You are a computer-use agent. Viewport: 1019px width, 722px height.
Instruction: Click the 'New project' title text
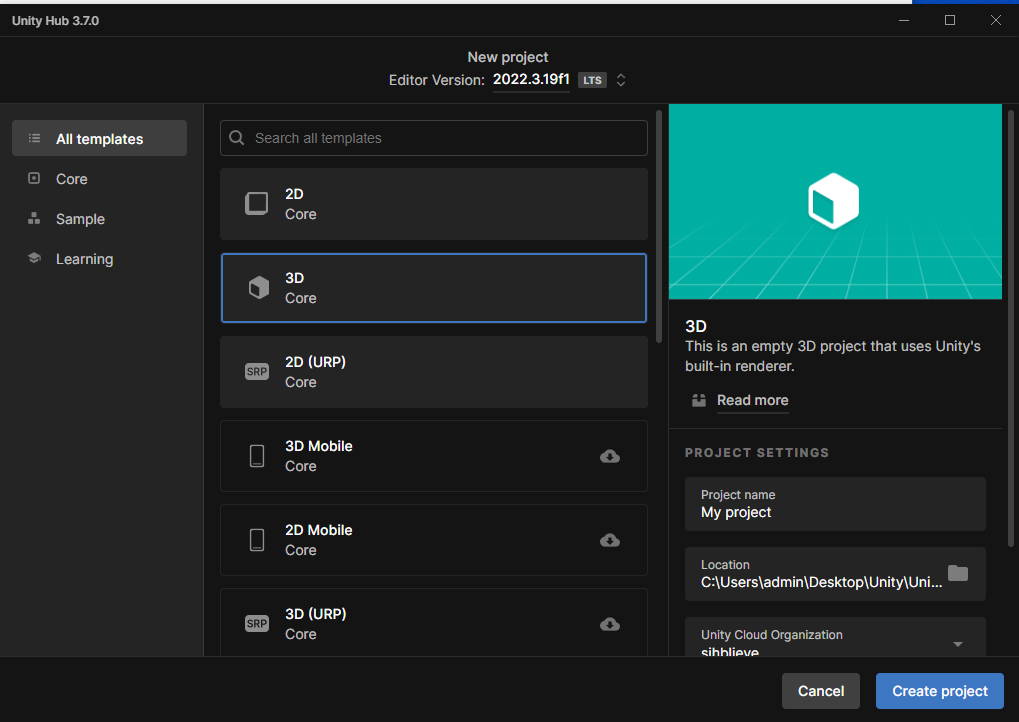tap(508, 57)
